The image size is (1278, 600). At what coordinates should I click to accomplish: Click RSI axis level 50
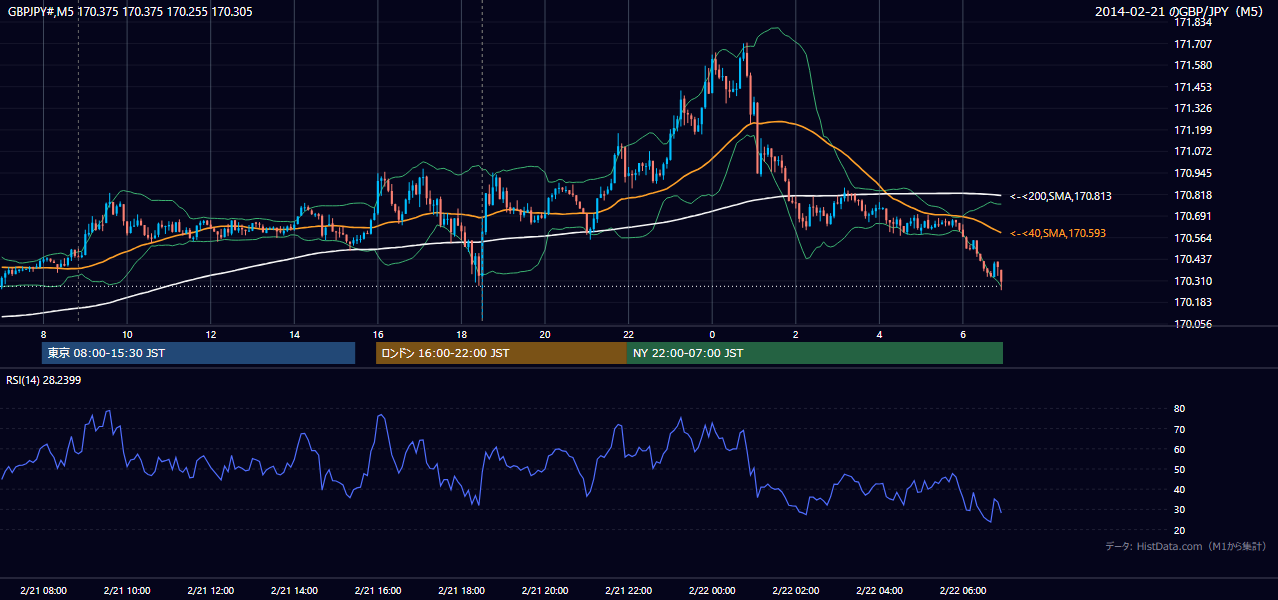pos(1179,470)
